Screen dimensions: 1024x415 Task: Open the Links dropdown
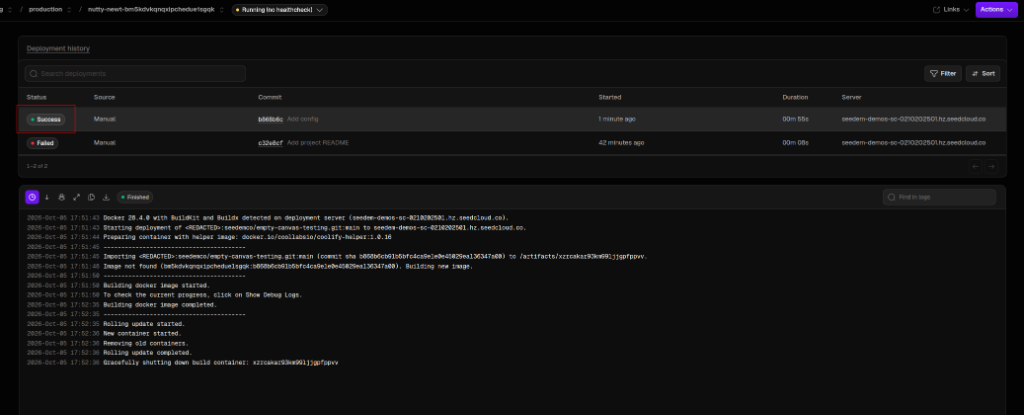(950, 10)
